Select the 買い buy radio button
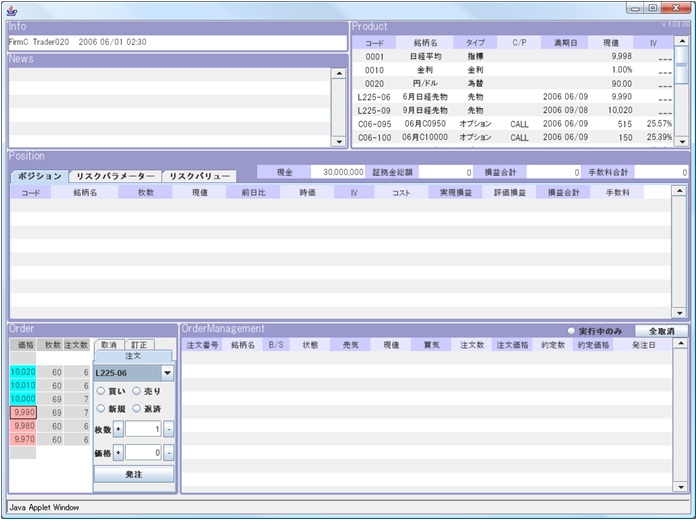The height and width of the screenshot is (520, 696). pyautogui.click(x=101, y=391)
